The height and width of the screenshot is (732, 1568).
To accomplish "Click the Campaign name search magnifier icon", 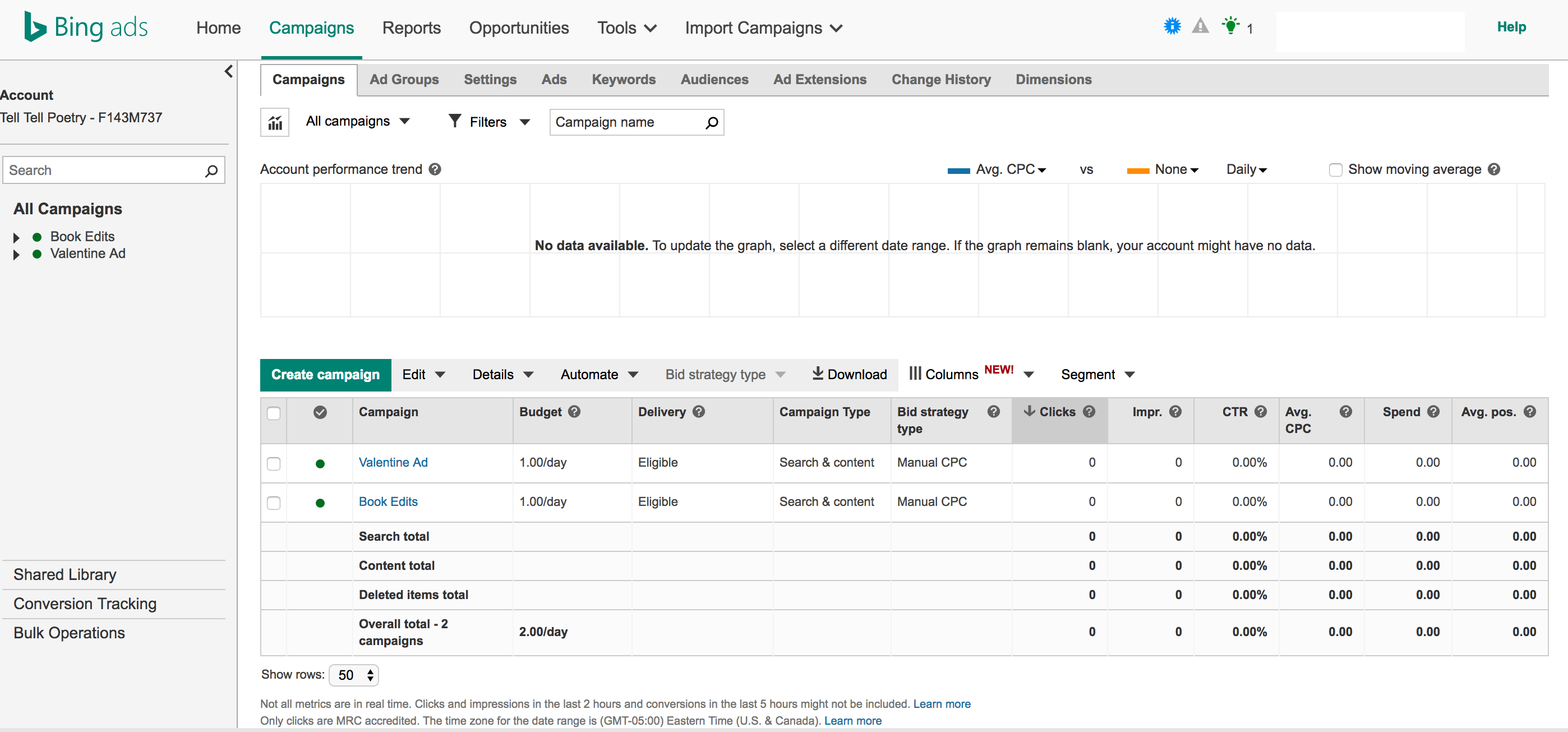I will click(x=711, y=123).
